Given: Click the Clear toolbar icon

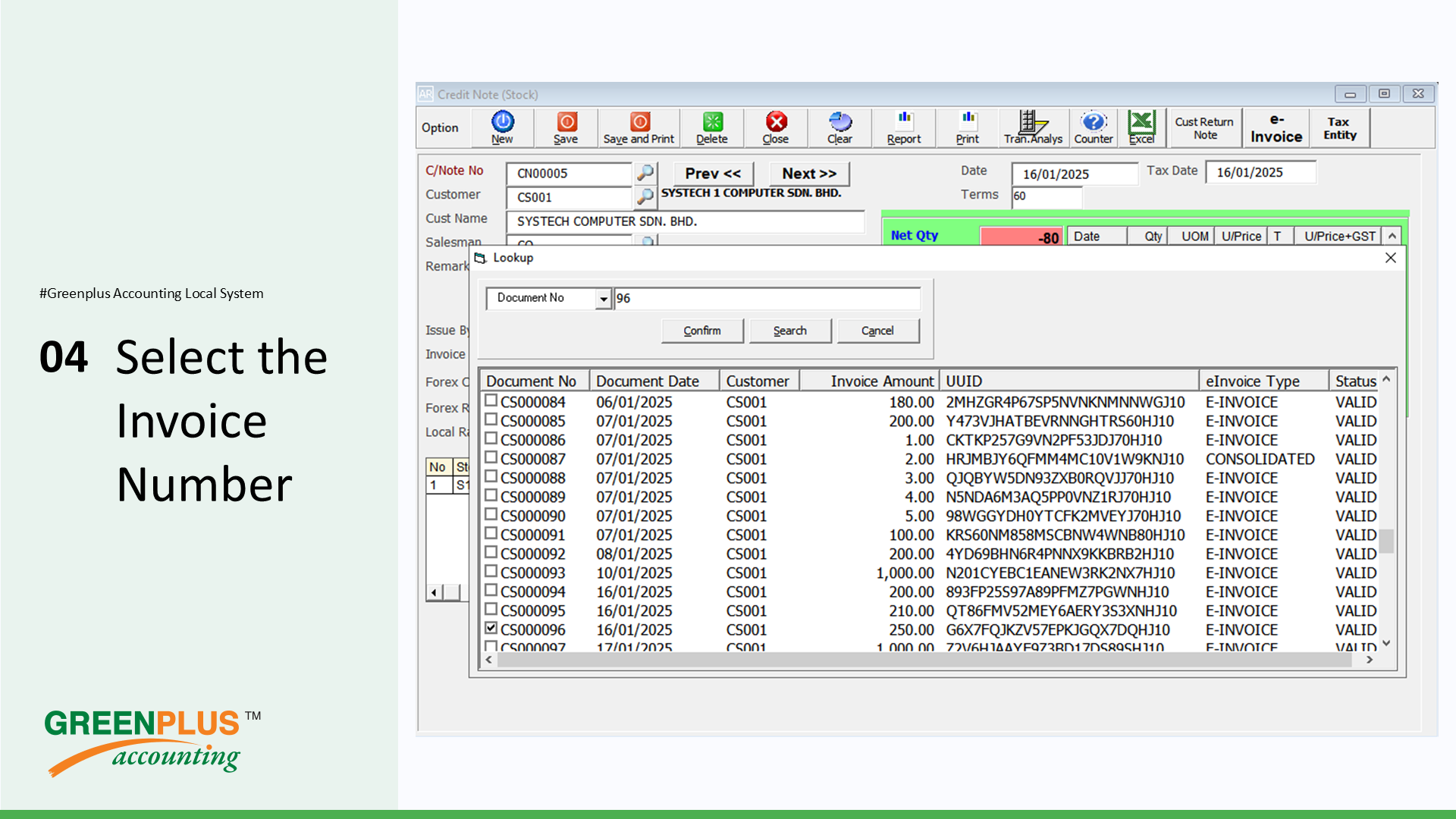Looking at the screenshot, I should 839,127.
